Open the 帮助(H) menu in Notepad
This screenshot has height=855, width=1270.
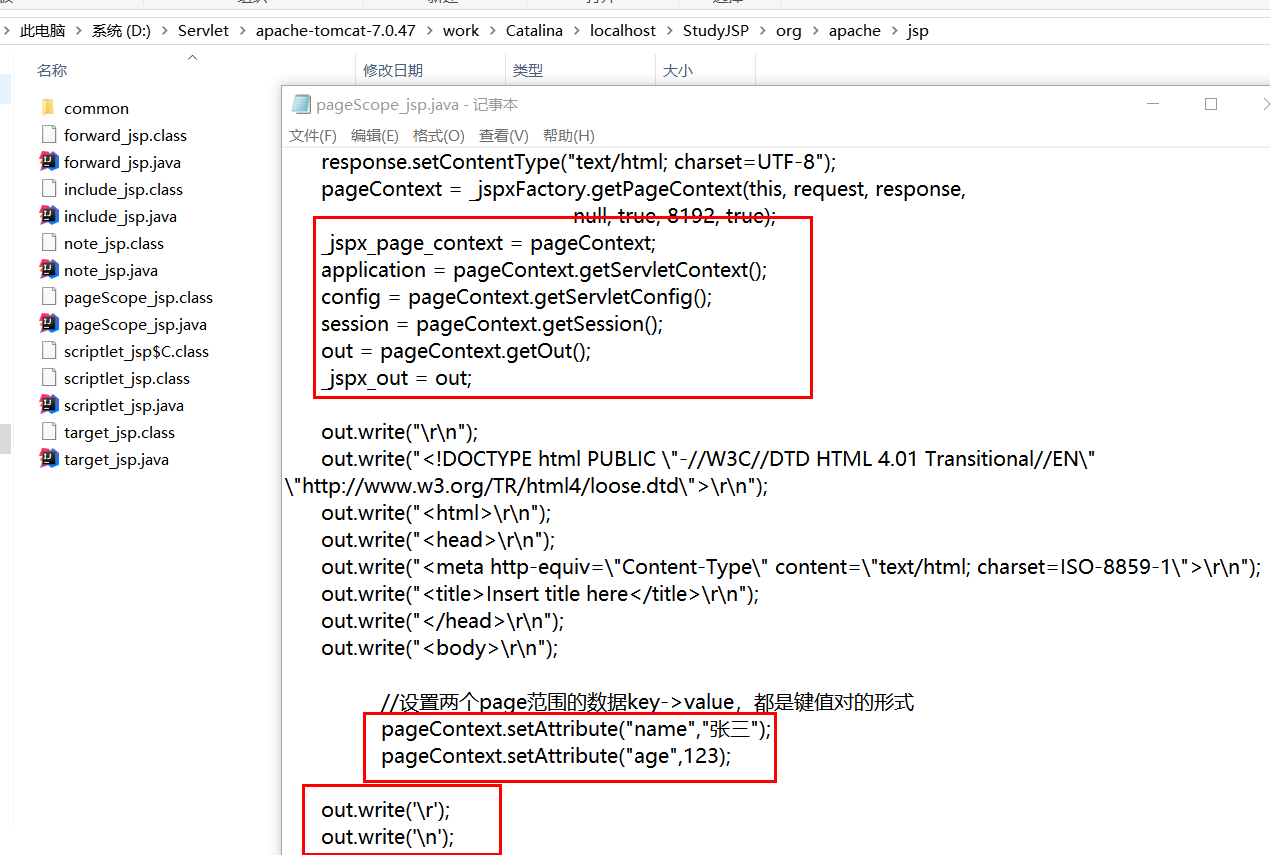point(569,136)
